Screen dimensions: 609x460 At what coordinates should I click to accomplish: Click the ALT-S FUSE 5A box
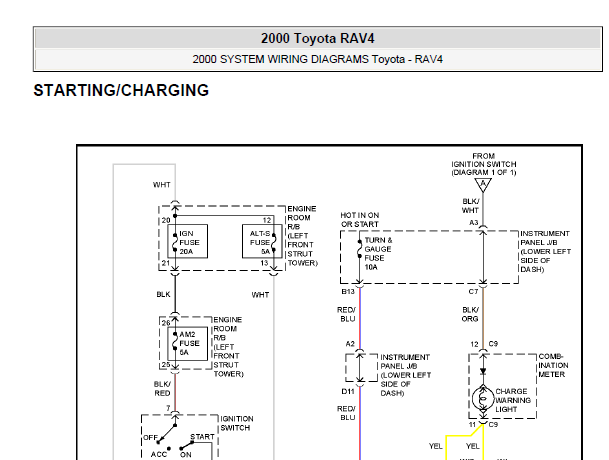click(x=262, y=241)
